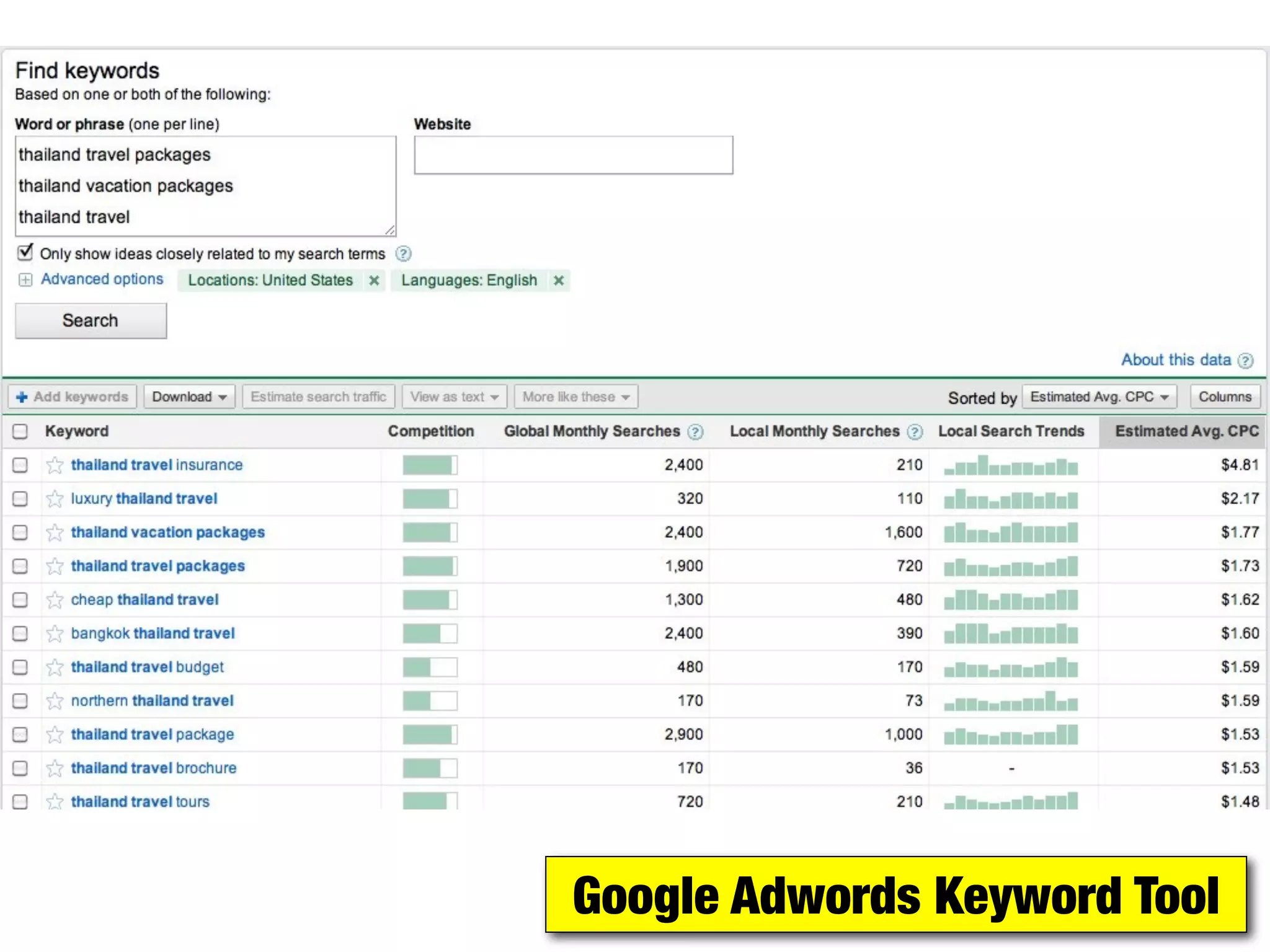Check the 'bangkok thailand travel' row
This screenshot has width=1270, height=952.
pyautogui.click(x=20, y=633)
